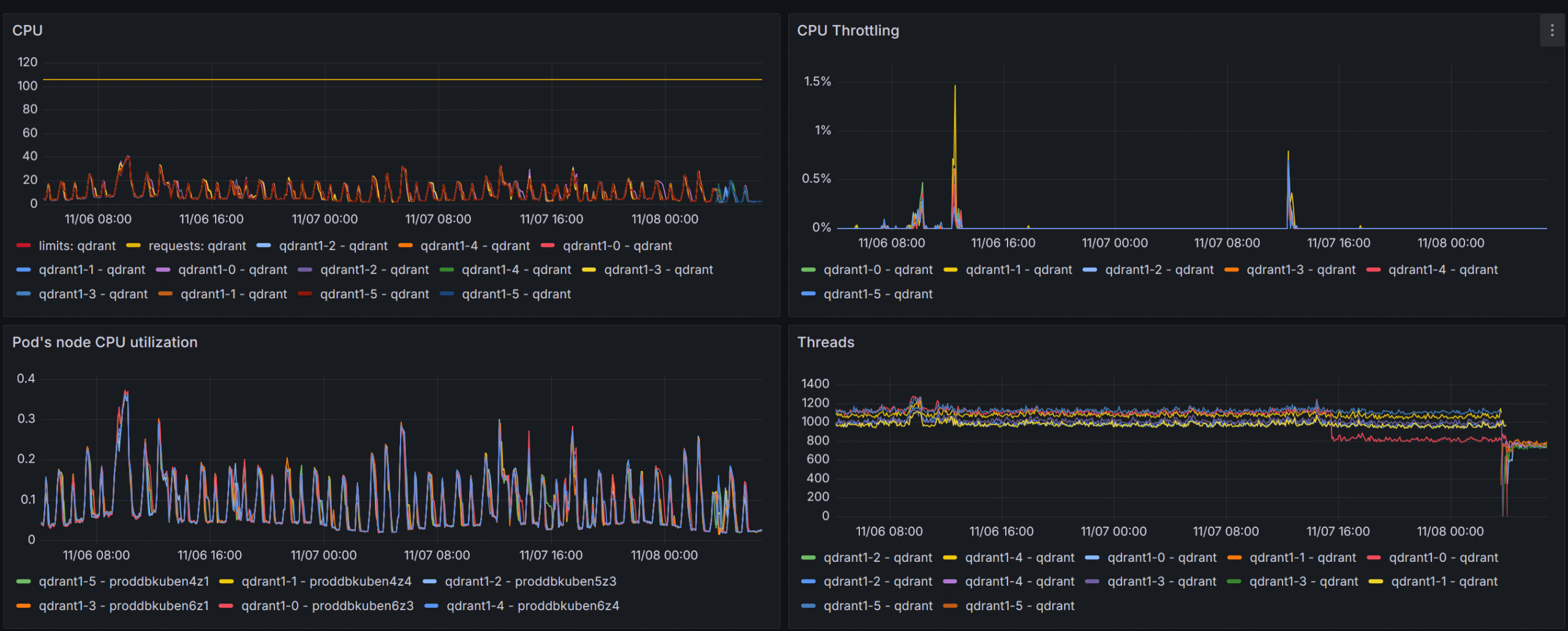Click orange swatch of qdrant1-3 in CPU Throttling
The image size is (1568, 631).
(x=1231, y=270)
